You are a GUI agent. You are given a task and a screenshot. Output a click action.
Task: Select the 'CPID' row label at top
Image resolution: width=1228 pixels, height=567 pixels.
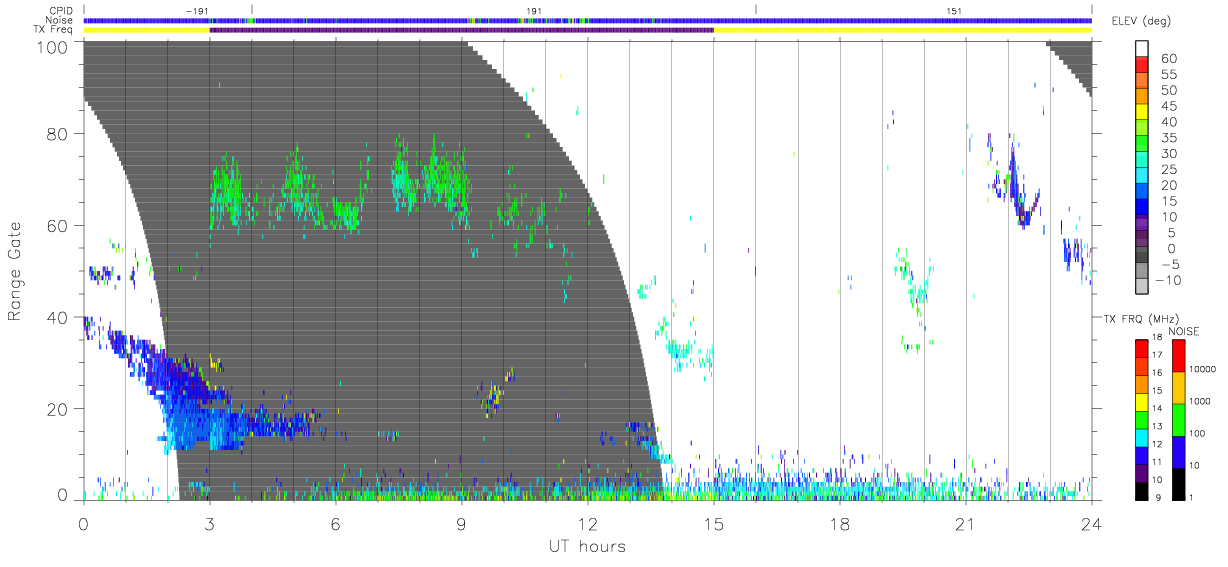coord(62,10)
